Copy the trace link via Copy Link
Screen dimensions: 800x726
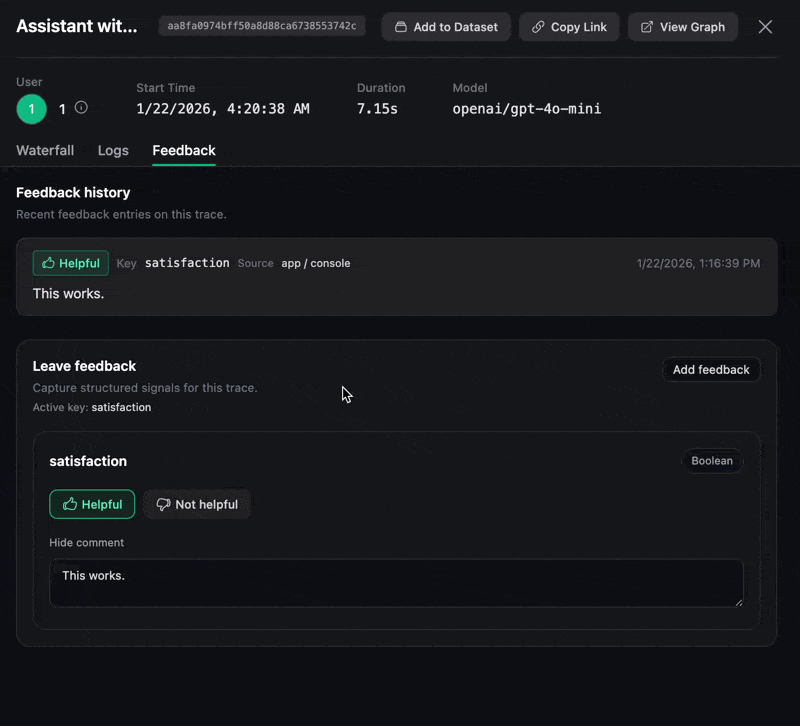point(569,27)
